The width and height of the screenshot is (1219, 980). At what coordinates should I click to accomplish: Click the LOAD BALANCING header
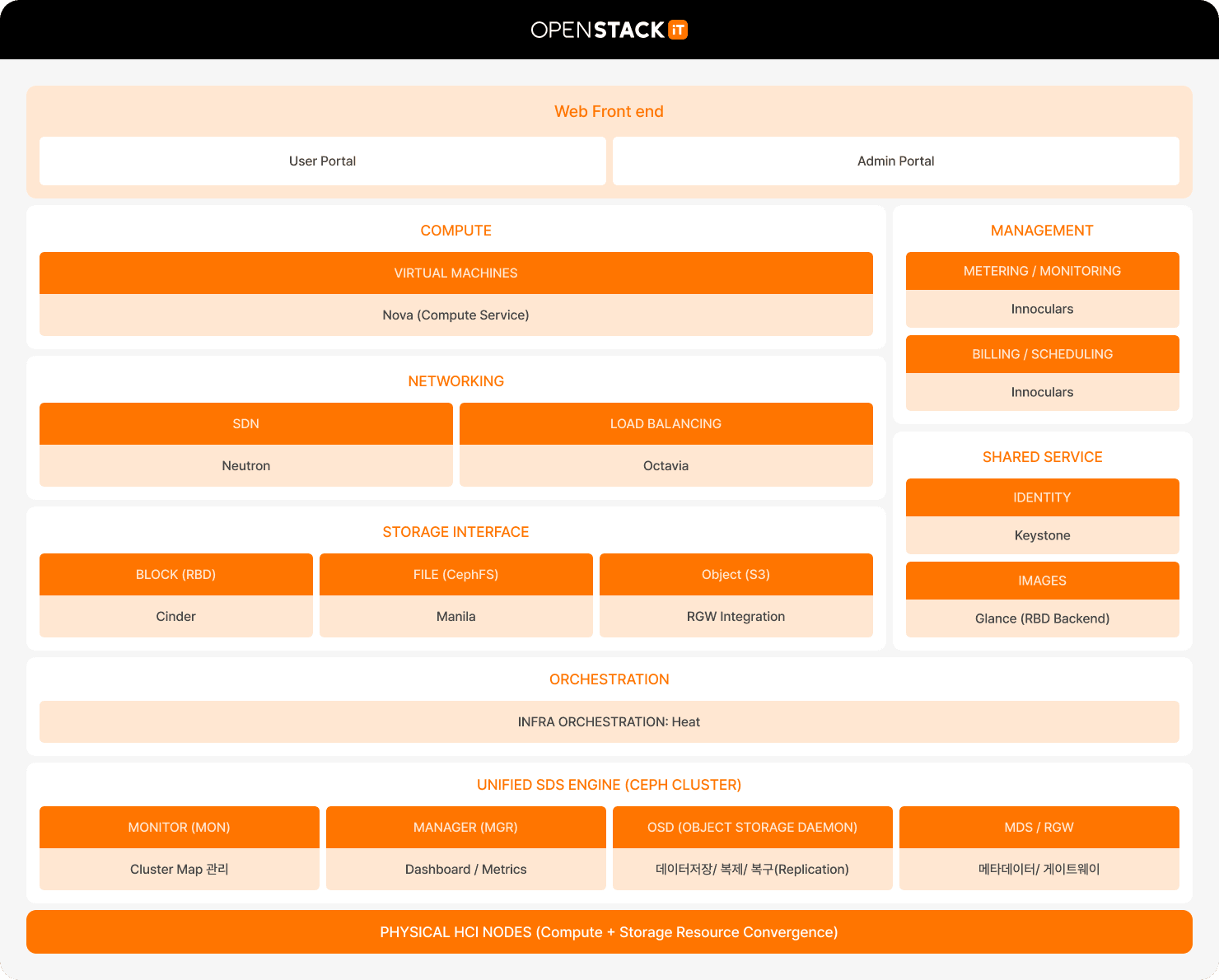pyautogui.click(x=666, y=424)
